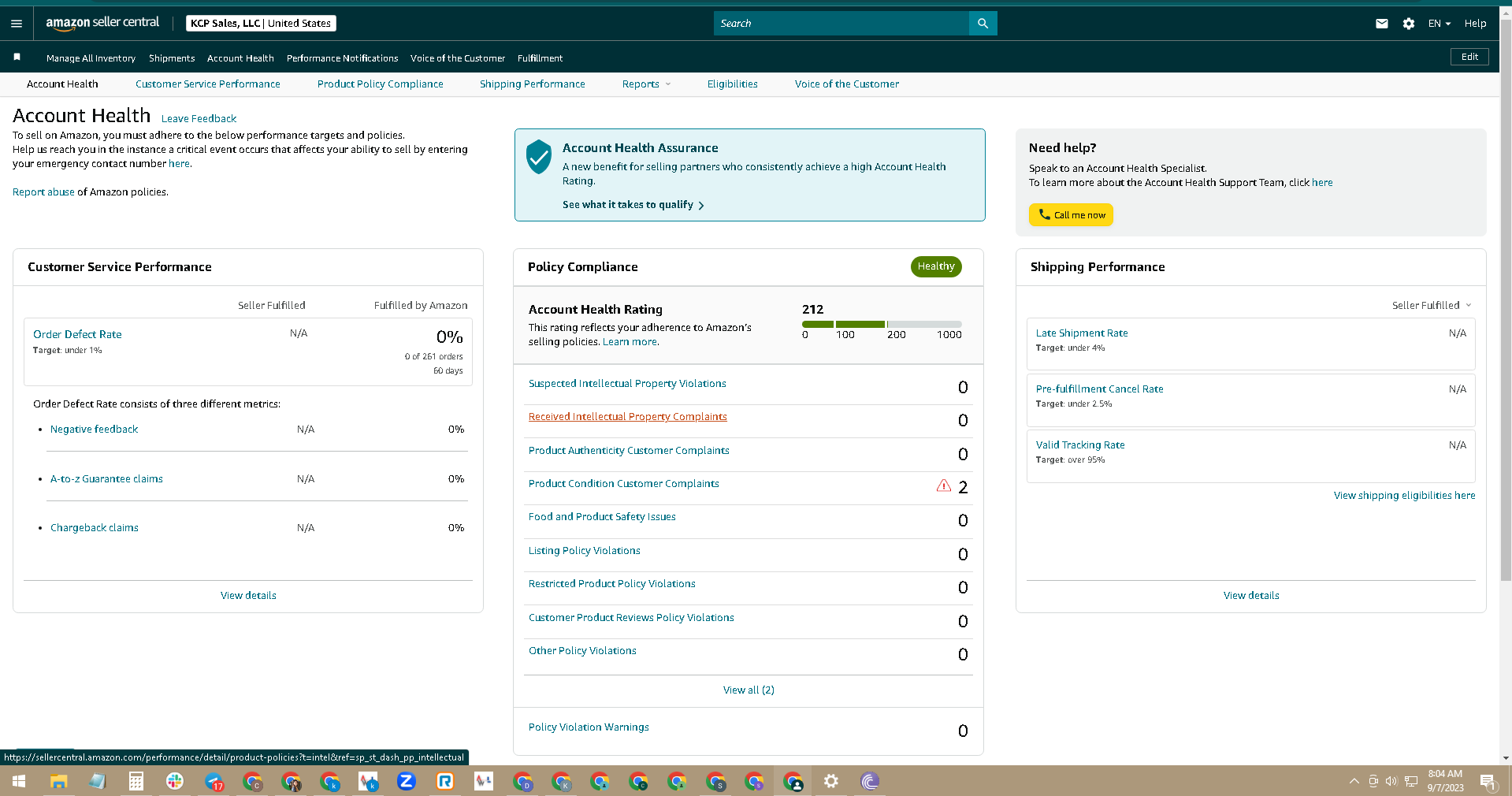
Task: Click the 212 Account Health Rating score
Action: (812, 310)
